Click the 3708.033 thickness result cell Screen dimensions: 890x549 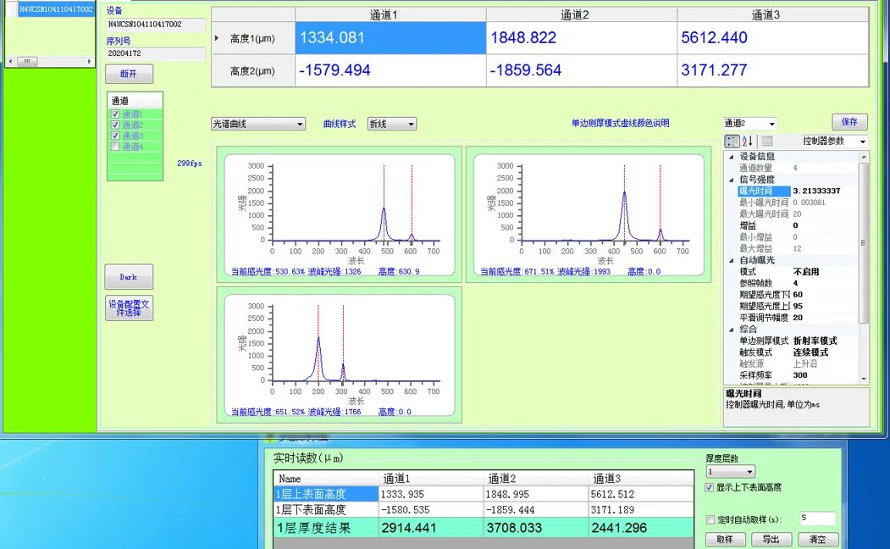(x=536, y=528)
